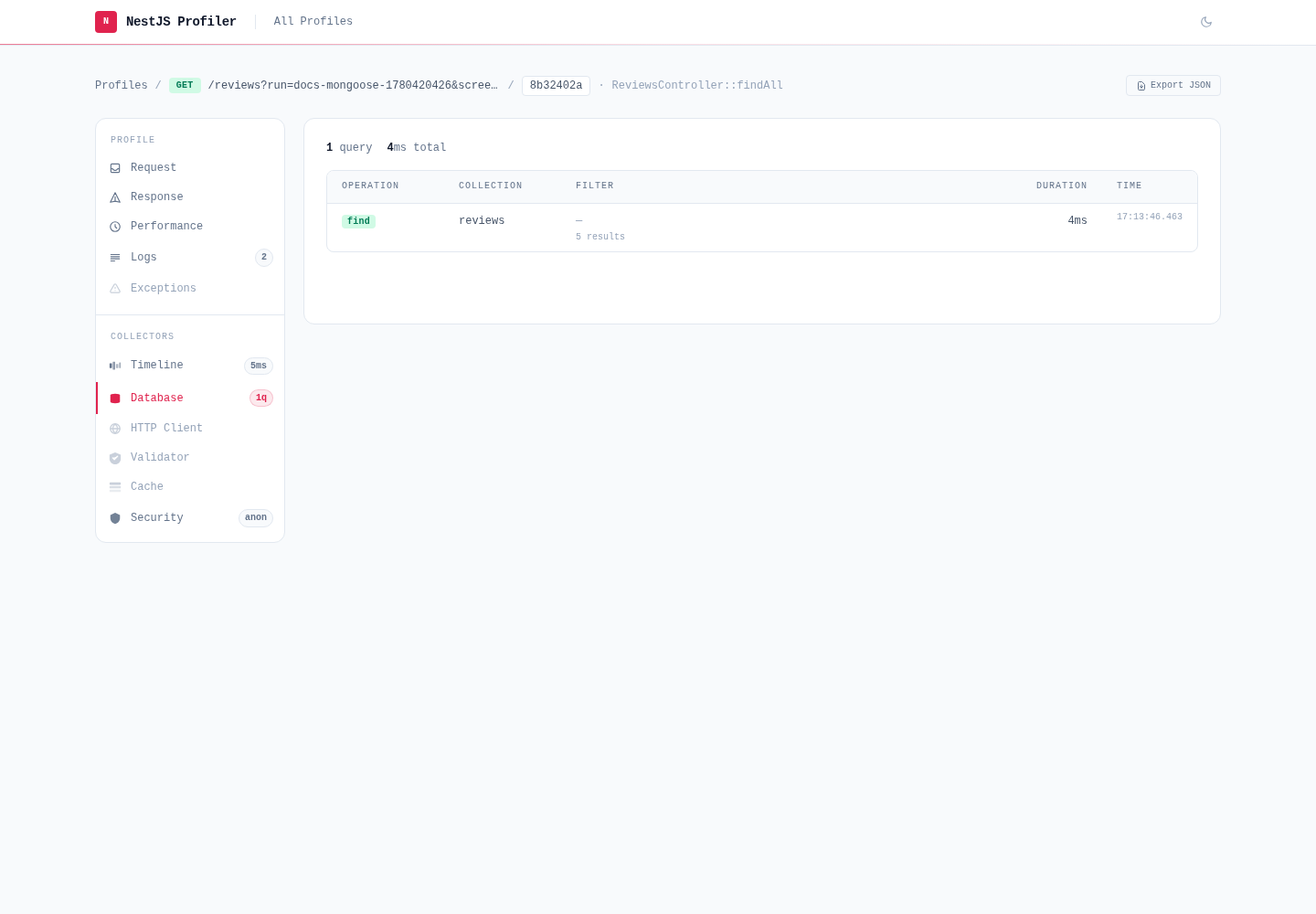The height and width of the screenshot is (914, 1316).
Task: Click the COLLECTION column header
Action: [491, 186]
